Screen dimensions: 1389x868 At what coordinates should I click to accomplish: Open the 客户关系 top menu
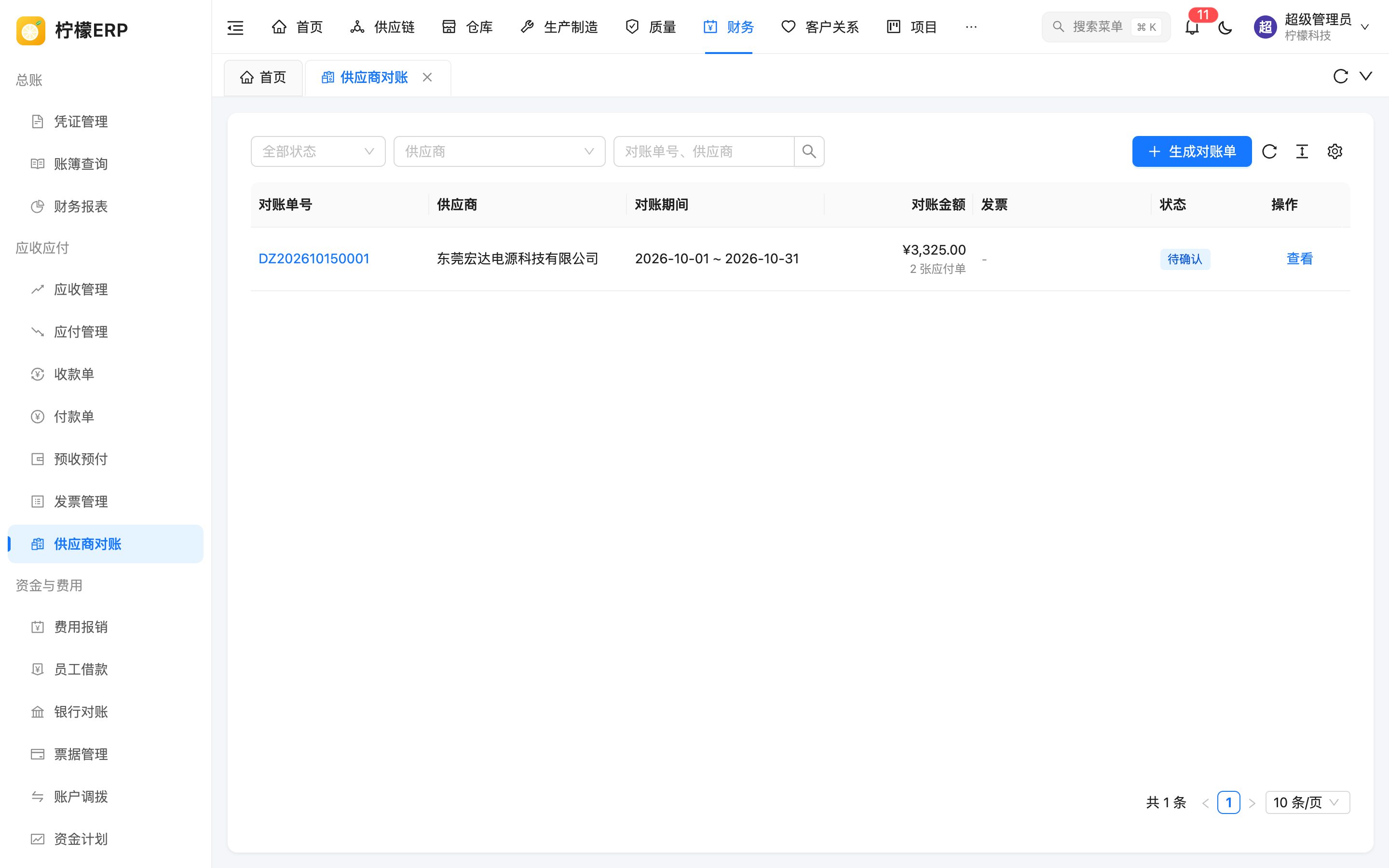(x=820, y=27)
